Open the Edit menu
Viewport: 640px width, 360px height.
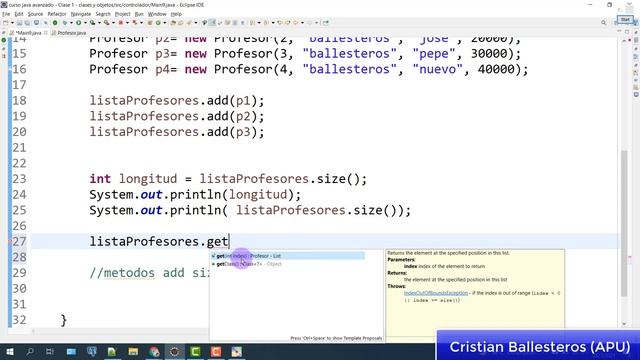[19, 14]
